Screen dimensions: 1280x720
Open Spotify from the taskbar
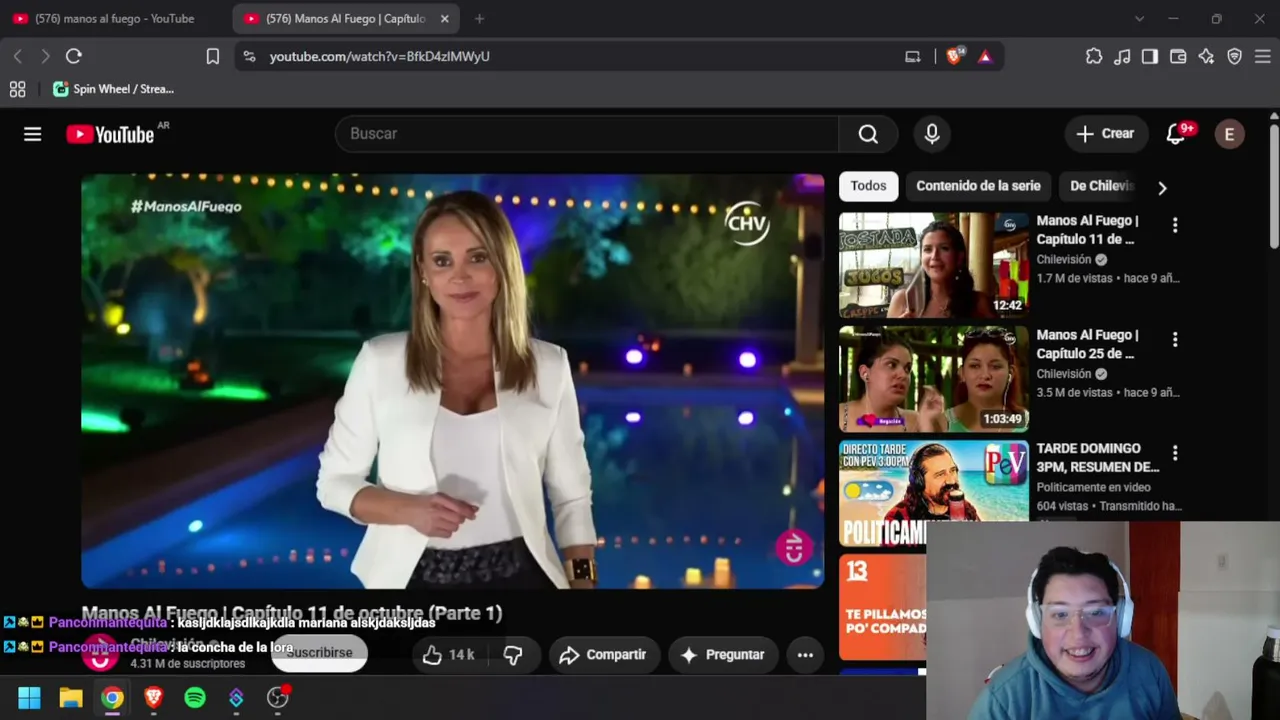[x=195, y=698]
